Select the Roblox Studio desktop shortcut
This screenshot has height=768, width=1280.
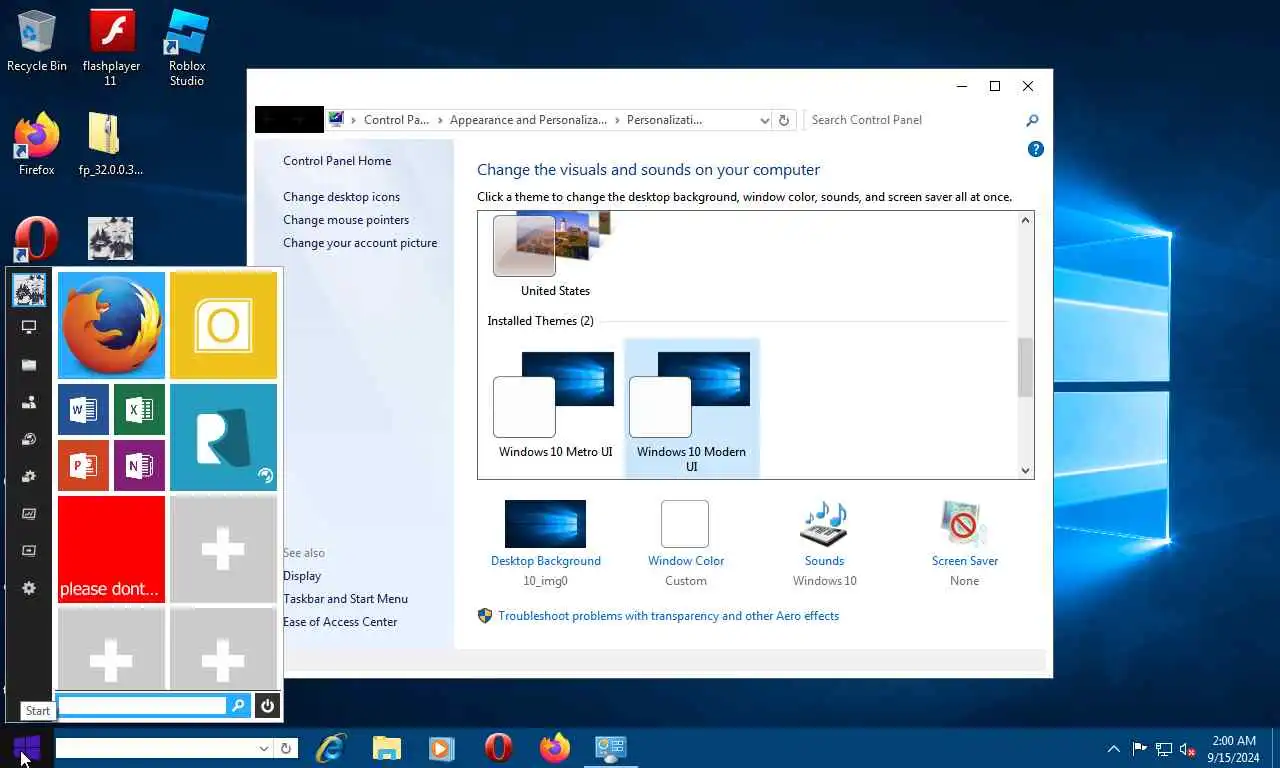[187, 47]
